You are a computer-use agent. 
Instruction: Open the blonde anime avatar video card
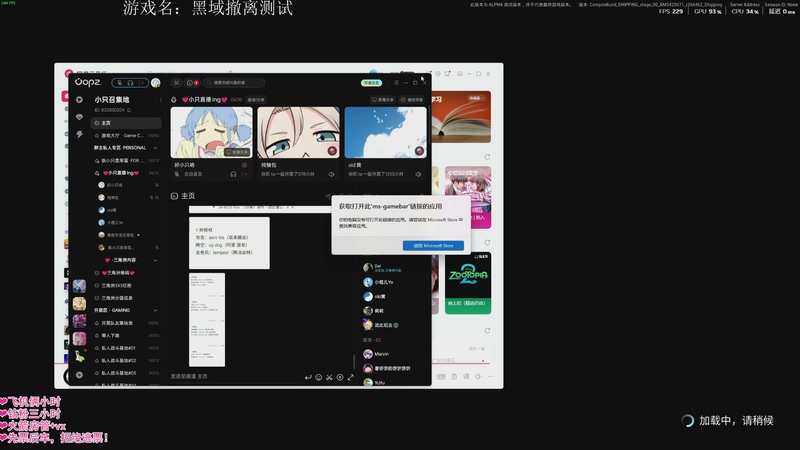298,133
